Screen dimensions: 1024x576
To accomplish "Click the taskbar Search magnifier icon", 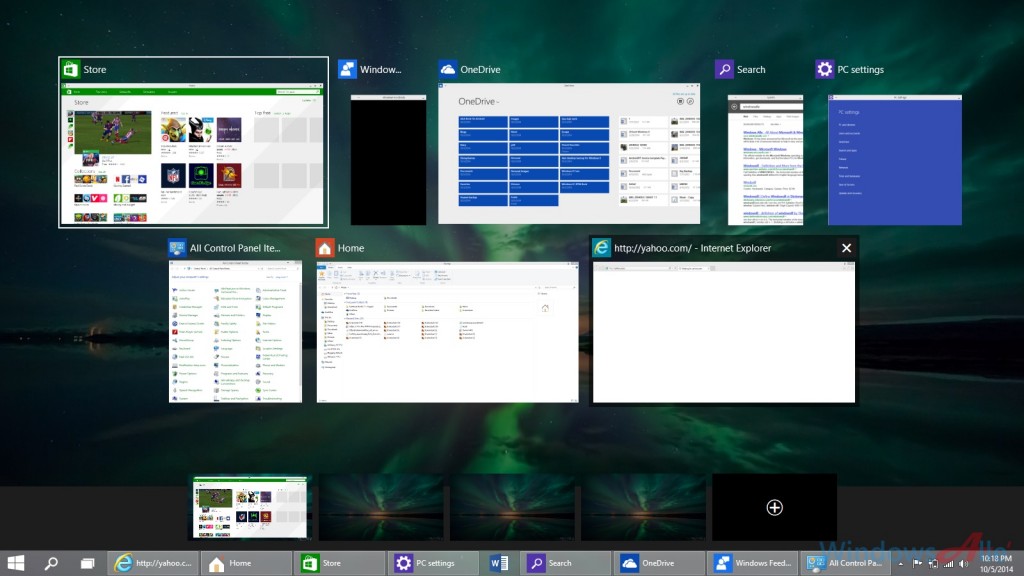I will [51, 563].
